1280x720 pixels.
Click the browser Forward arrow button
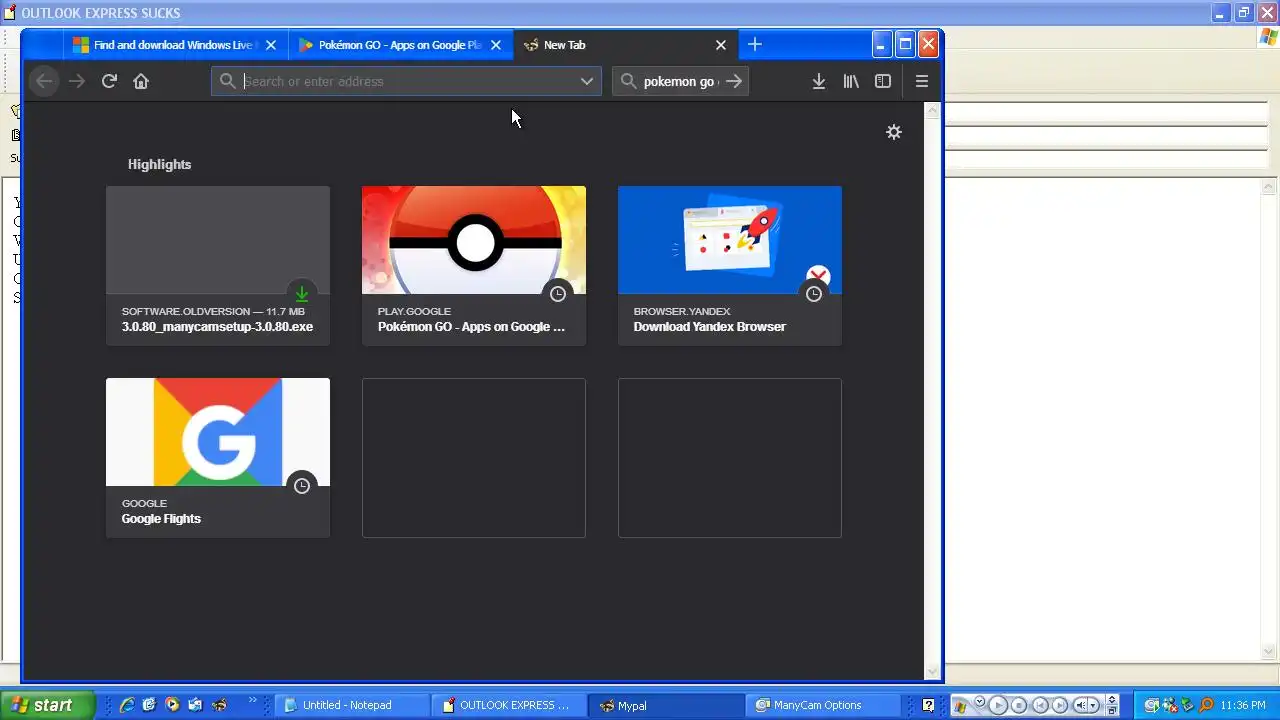click(77, 81)
